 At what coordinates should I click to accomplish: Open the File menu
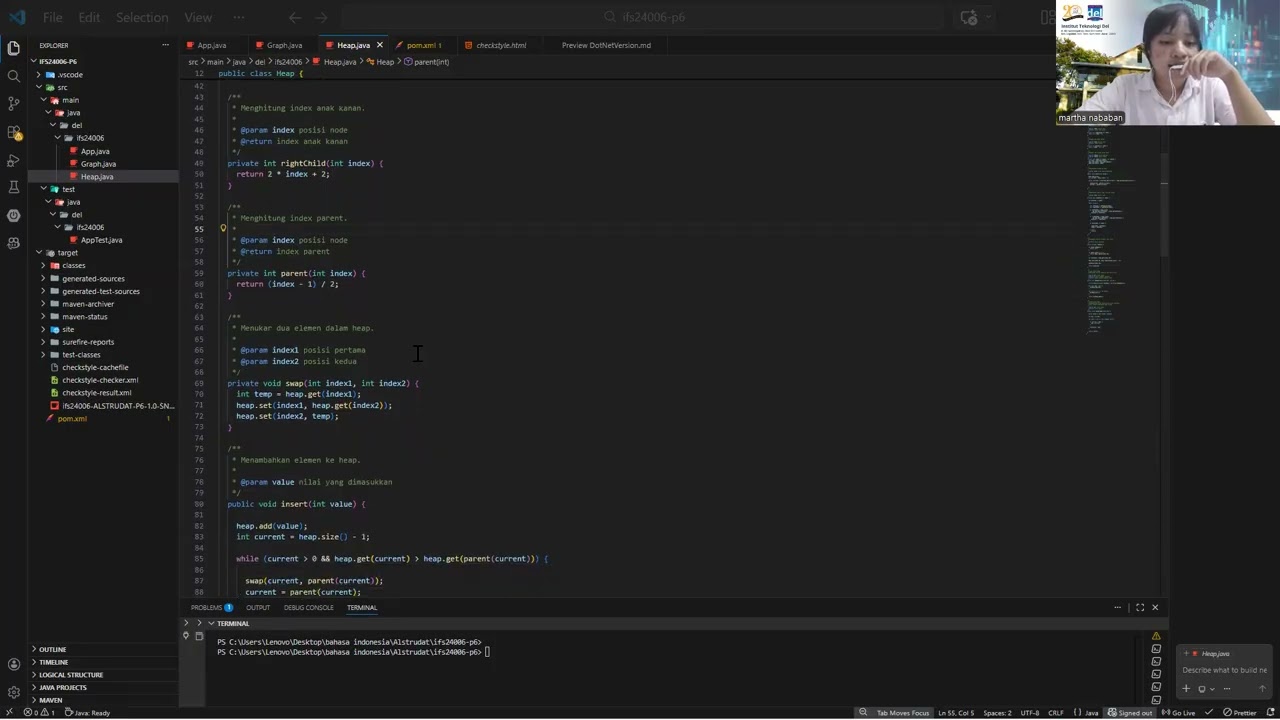pos(52,17)
